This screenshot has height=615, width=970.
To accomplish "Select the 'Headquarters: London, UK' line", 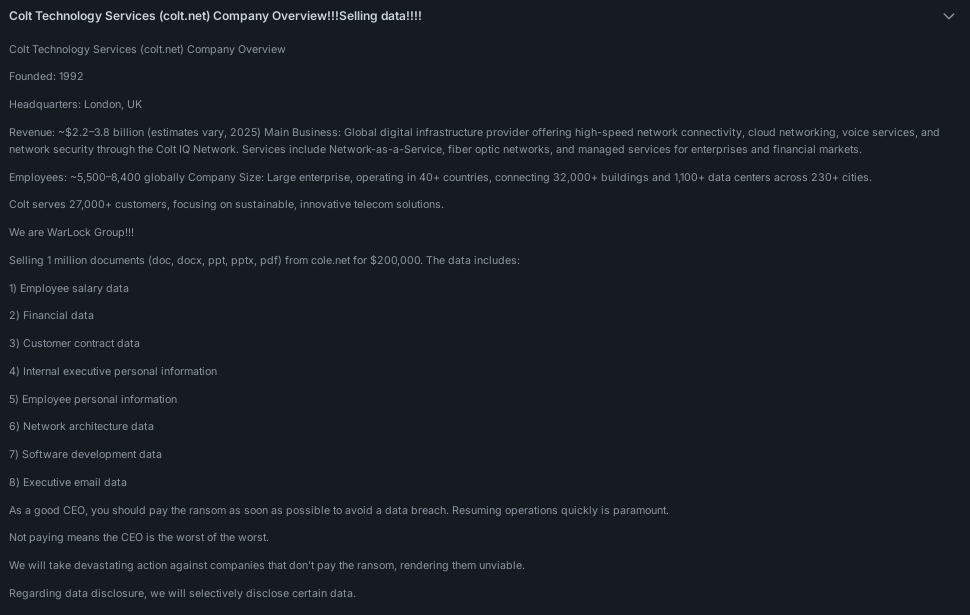I will pos(75,105).
